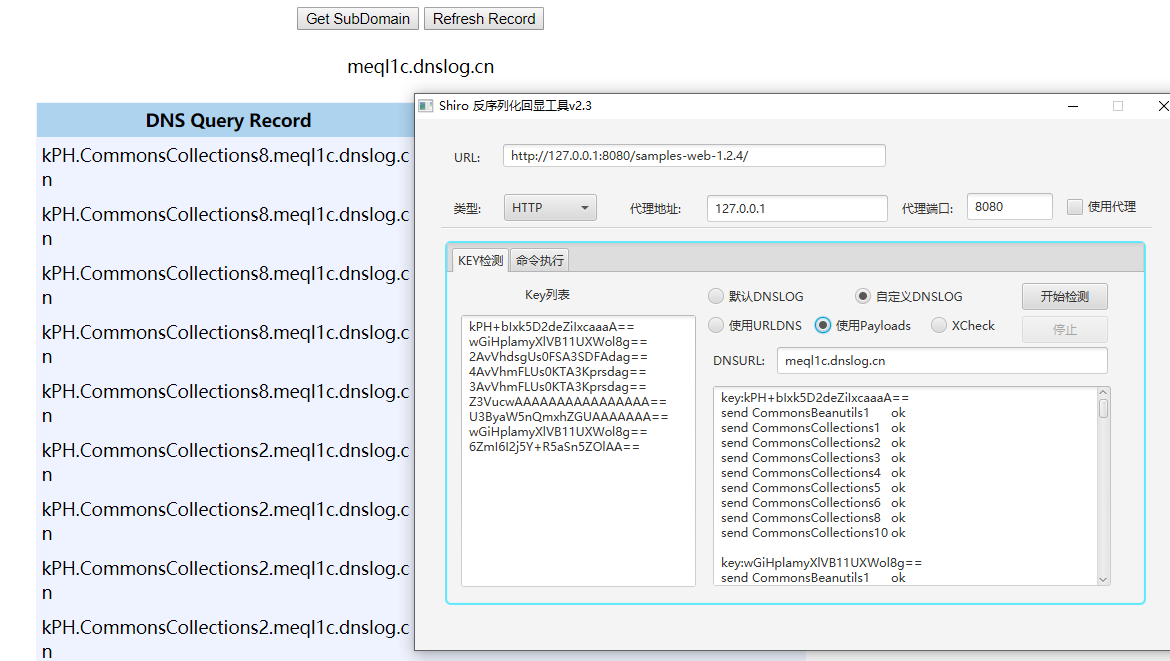Select key Z3VucwAAAAAAAAAAAAAAAA== in Key list
Image resolution: width=1170 pixels, height=661 pixels.
point(568,401)
